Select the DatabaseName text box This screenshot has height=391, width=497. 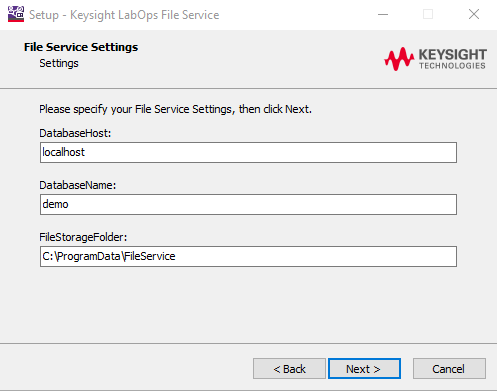pos(248,205)
